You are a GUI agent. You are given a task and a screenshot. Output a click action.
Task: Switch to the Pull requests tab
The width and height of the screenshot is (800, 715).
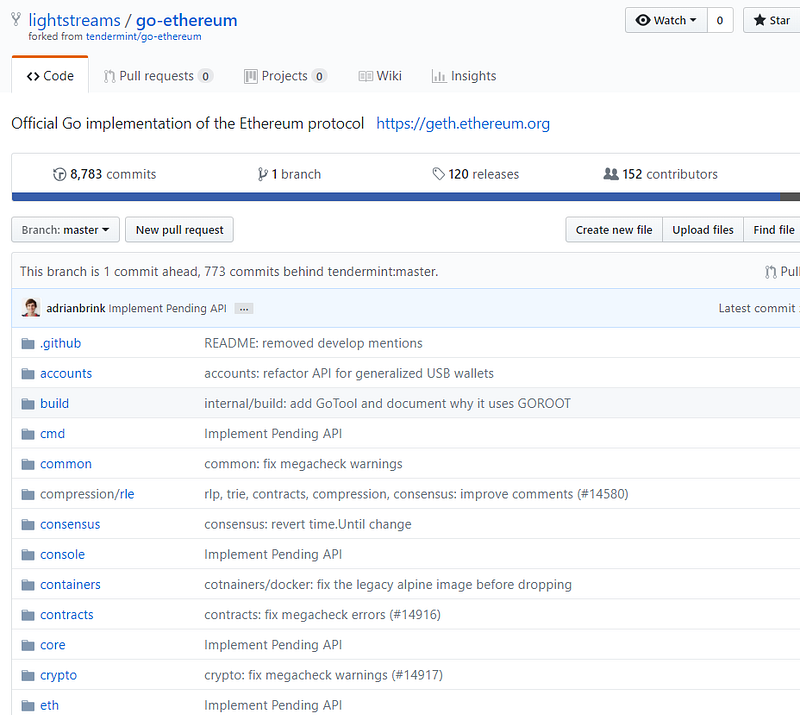[x=158, y=76]
